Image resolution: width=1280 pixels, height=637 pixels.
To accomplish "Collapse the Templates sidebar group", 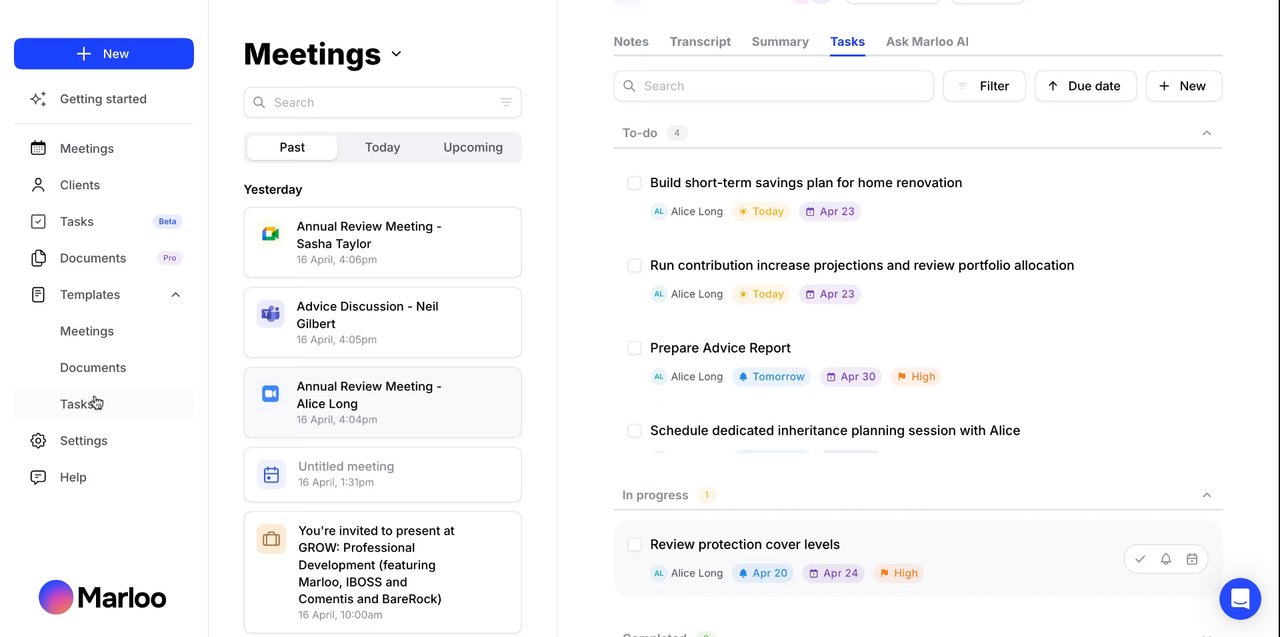I will point(176,295).
